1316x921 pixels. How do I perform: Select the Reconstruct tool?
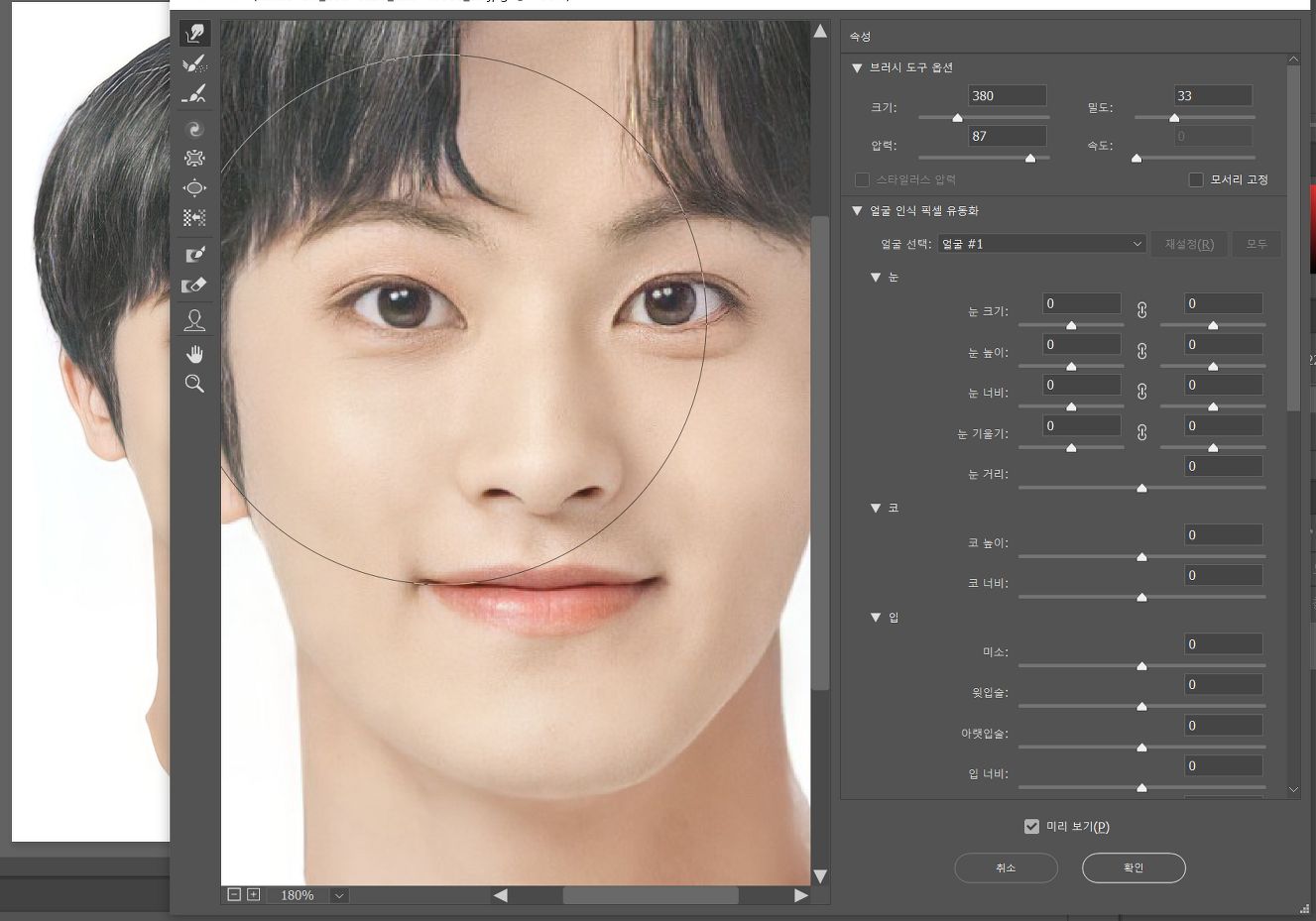pyautogui.click(x=194, y=64)
